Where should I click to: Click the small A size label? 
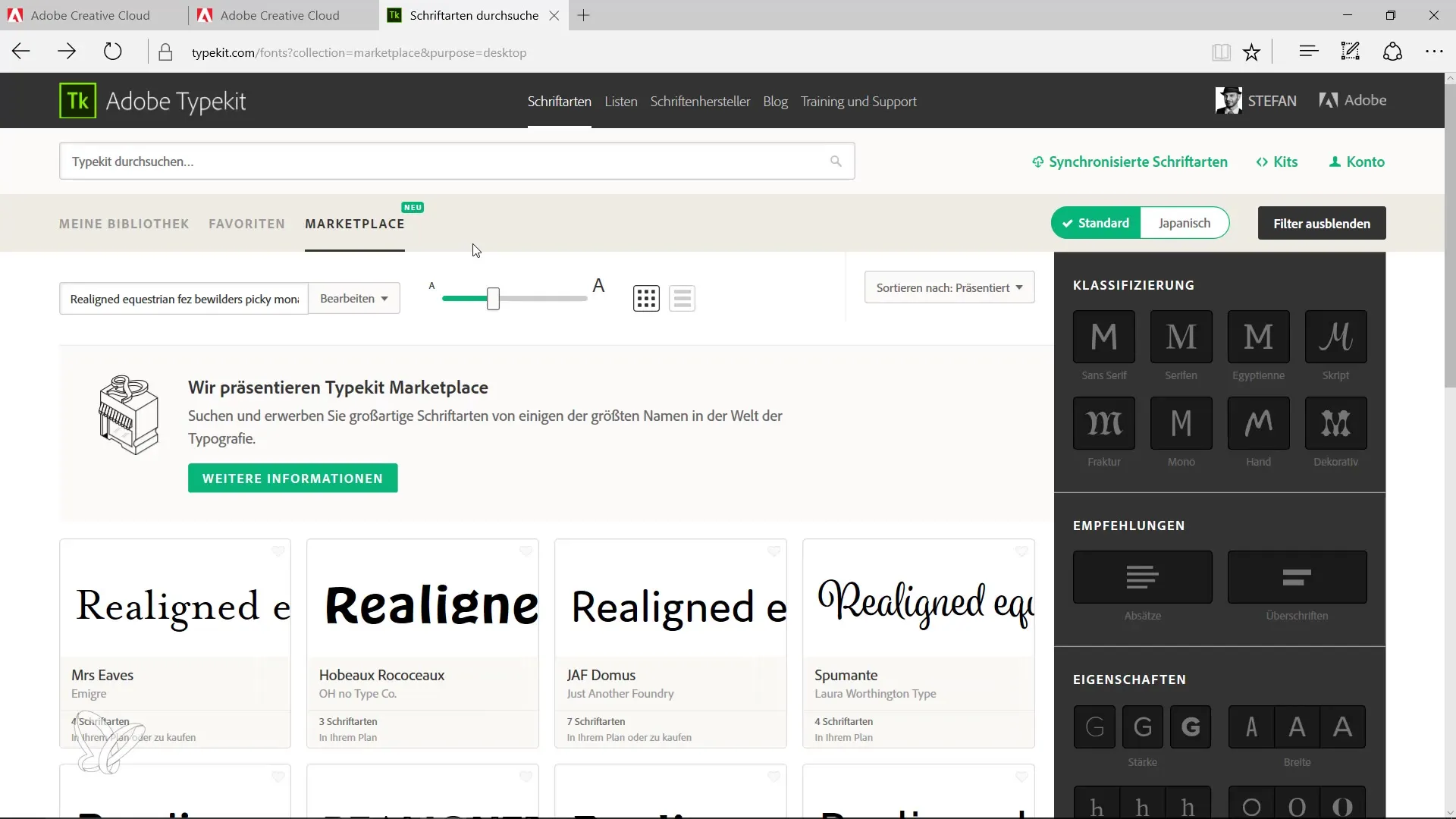(x=431, y=286)
